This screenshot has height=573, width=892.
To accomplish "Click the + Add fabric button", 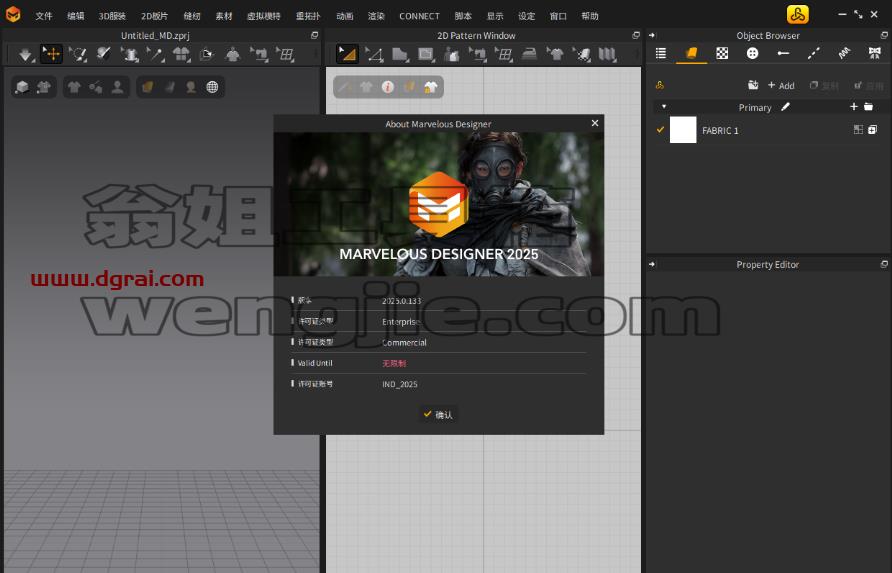I will coord(780,85).
